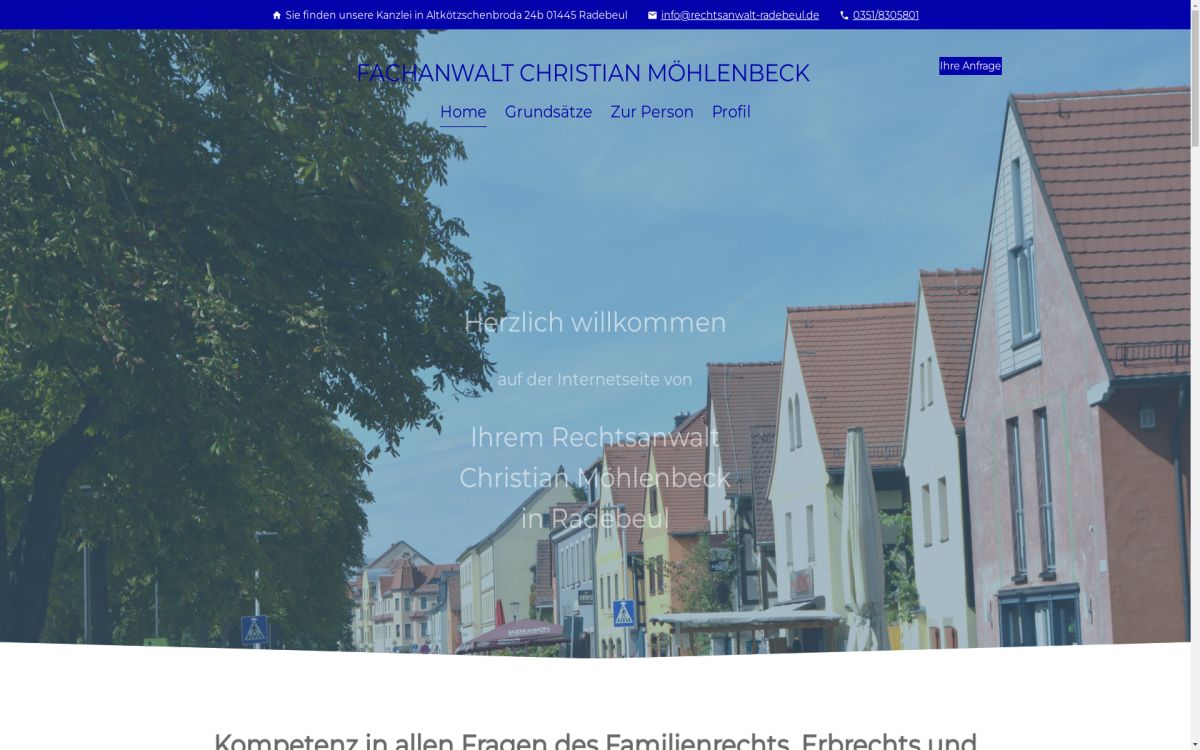
Task: Select the Home navigation item
Action: click(x=463, y=112)
